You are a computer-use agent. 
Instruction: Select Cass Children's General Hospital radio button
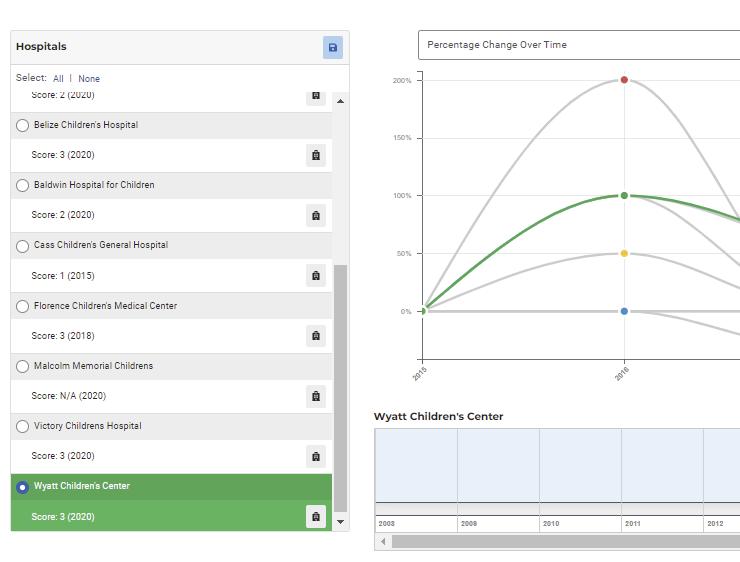point(22,246)
